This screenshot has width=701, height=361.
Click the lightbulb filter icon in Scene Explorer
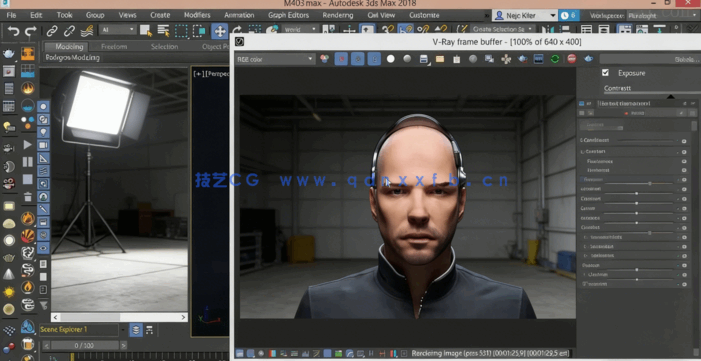pos(43,132)
